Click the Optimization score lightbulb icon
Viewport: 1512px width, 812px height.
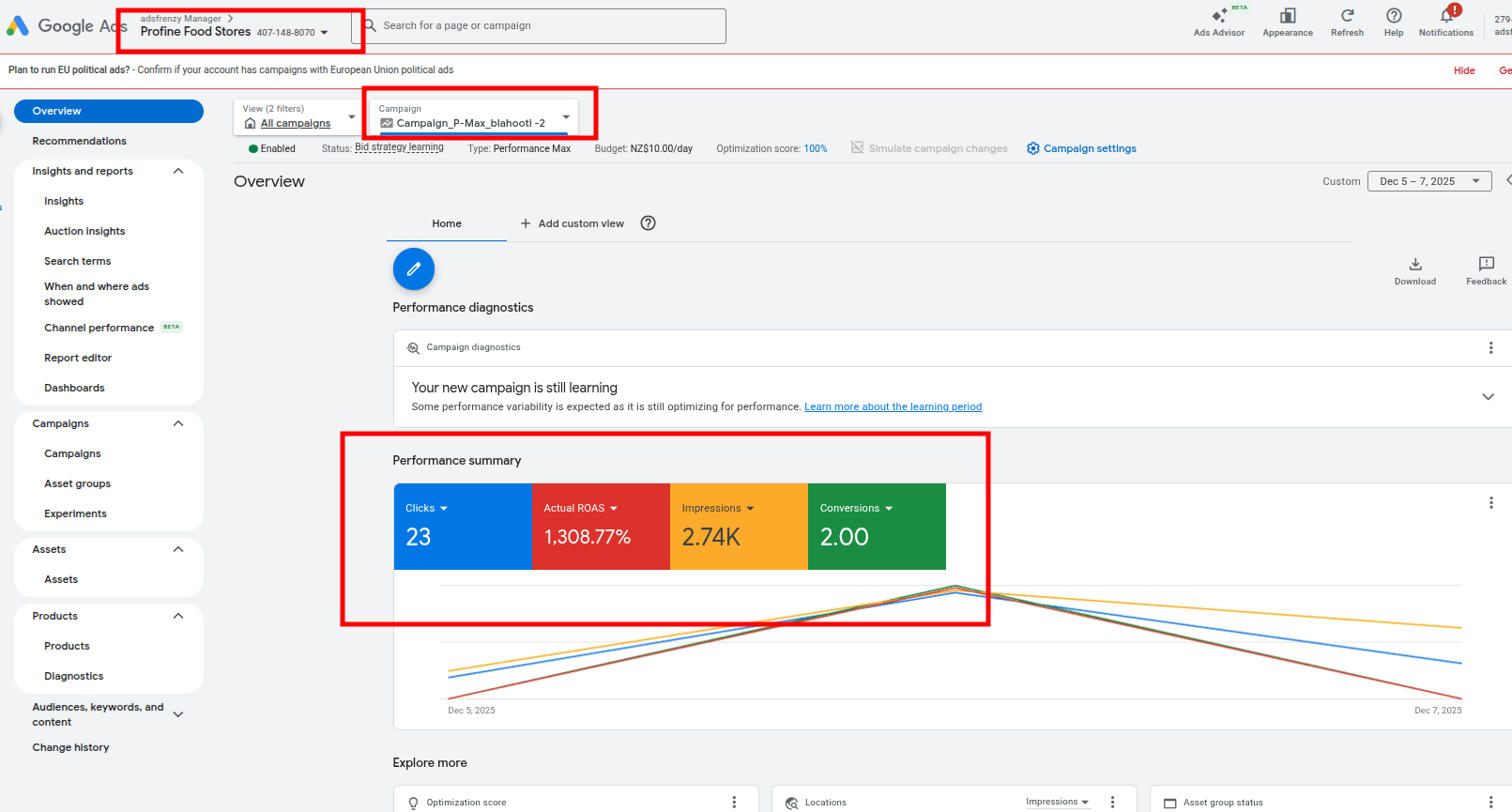(x=413, y=804)
